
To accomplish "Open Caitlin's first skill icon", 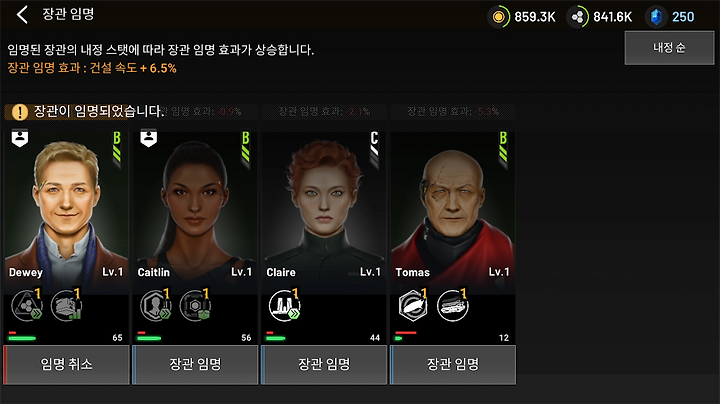I will [156, 305].
